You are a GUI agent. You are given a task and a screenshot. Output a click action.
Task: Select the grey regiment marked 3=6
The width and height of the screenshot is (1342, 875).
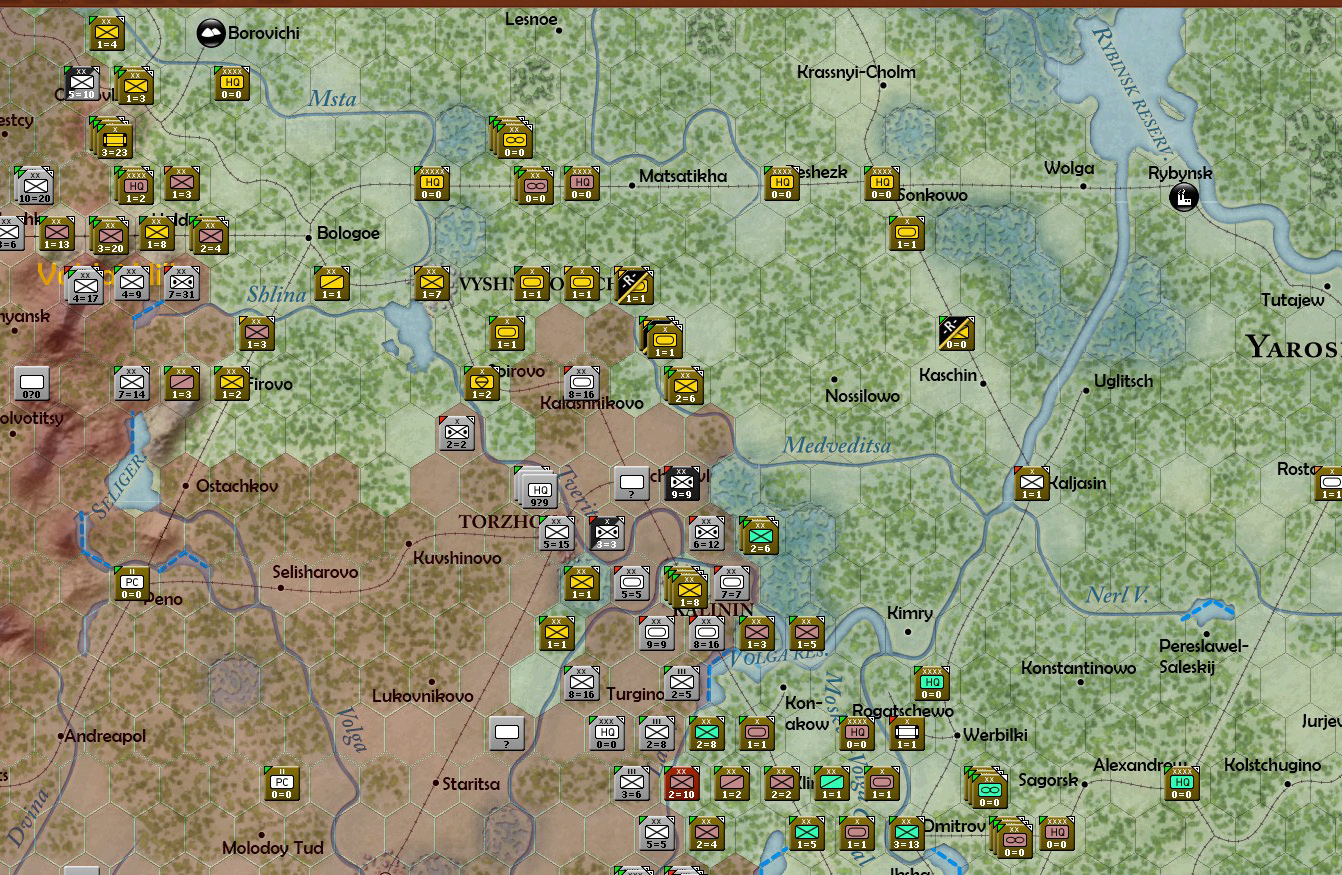pyautogui.click(x=631, y=784)
